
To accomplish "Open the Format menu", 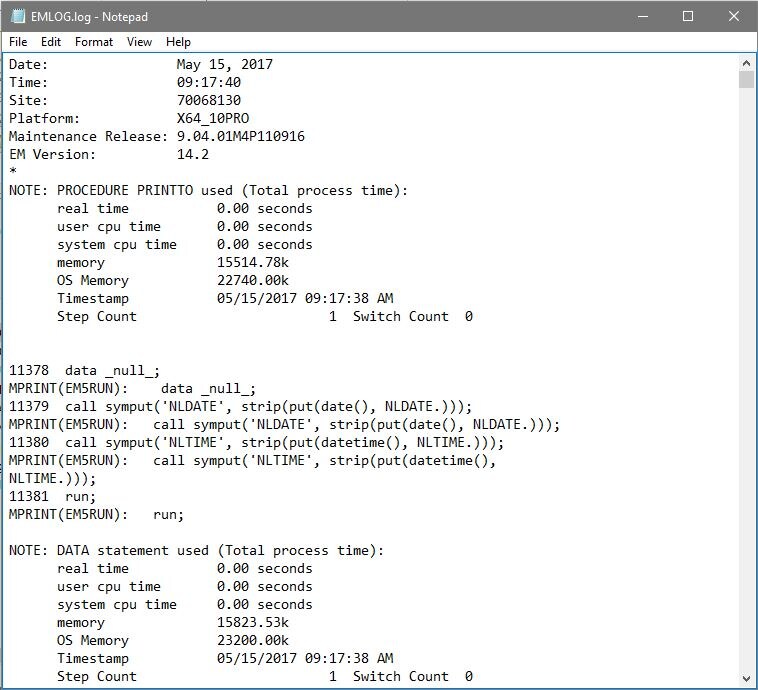I will point(94,42).
